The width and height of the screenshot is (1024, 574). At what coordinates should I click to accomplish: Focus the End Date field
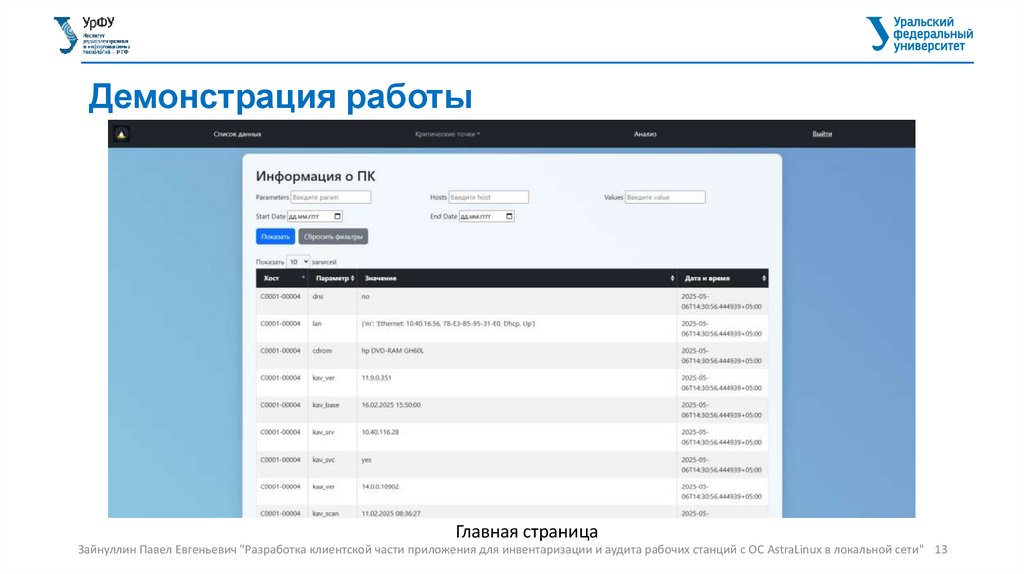click(487, 216)
